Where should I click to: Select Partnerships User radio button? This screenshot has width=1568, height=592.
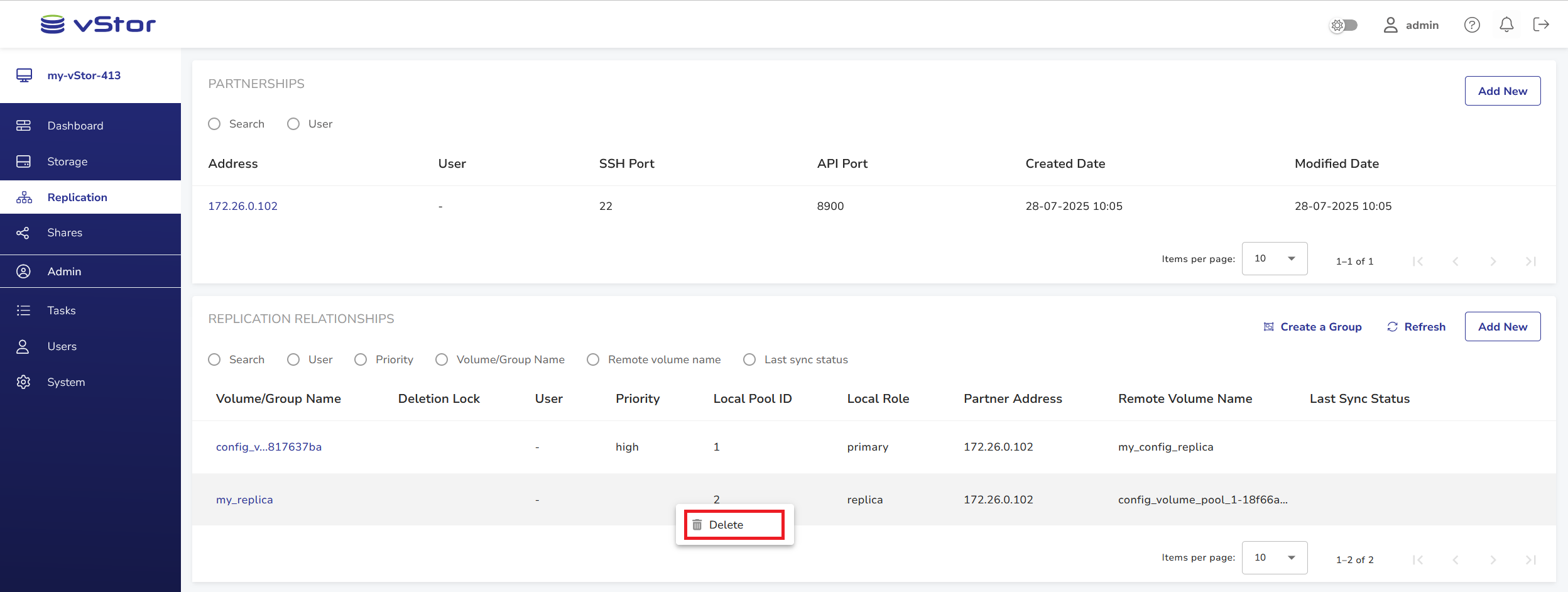293,124
